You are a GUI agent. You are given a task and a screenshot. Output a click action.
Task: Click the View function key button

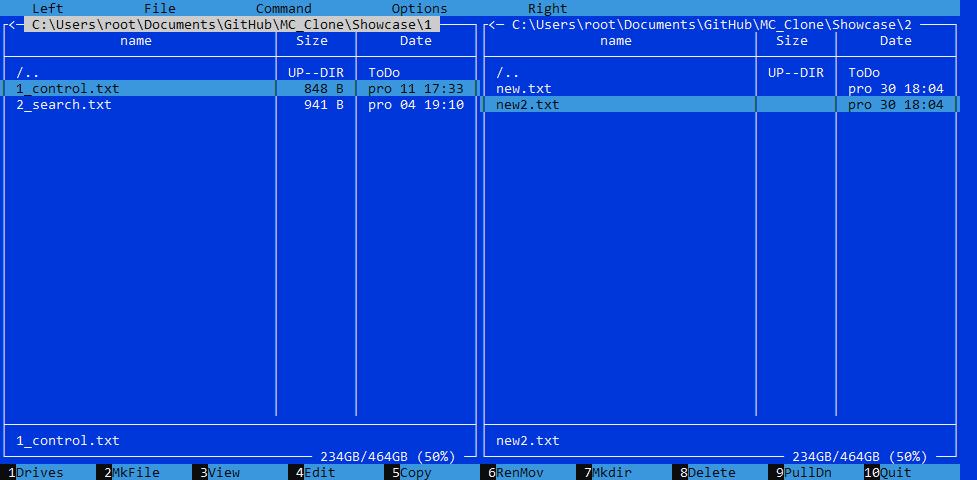(223, 472)
